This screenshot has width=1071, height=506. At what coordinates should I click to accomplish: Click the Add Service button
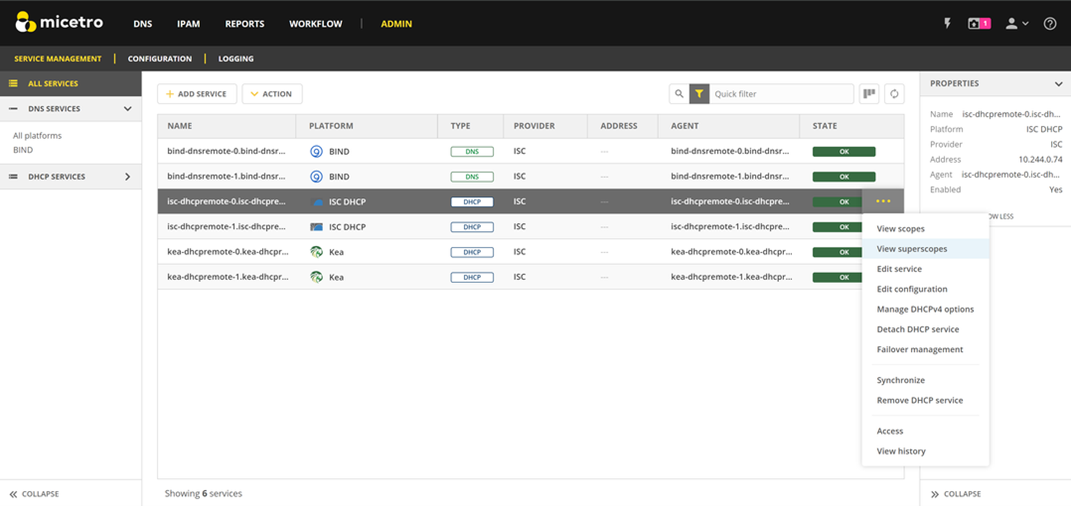click(196, 94)
